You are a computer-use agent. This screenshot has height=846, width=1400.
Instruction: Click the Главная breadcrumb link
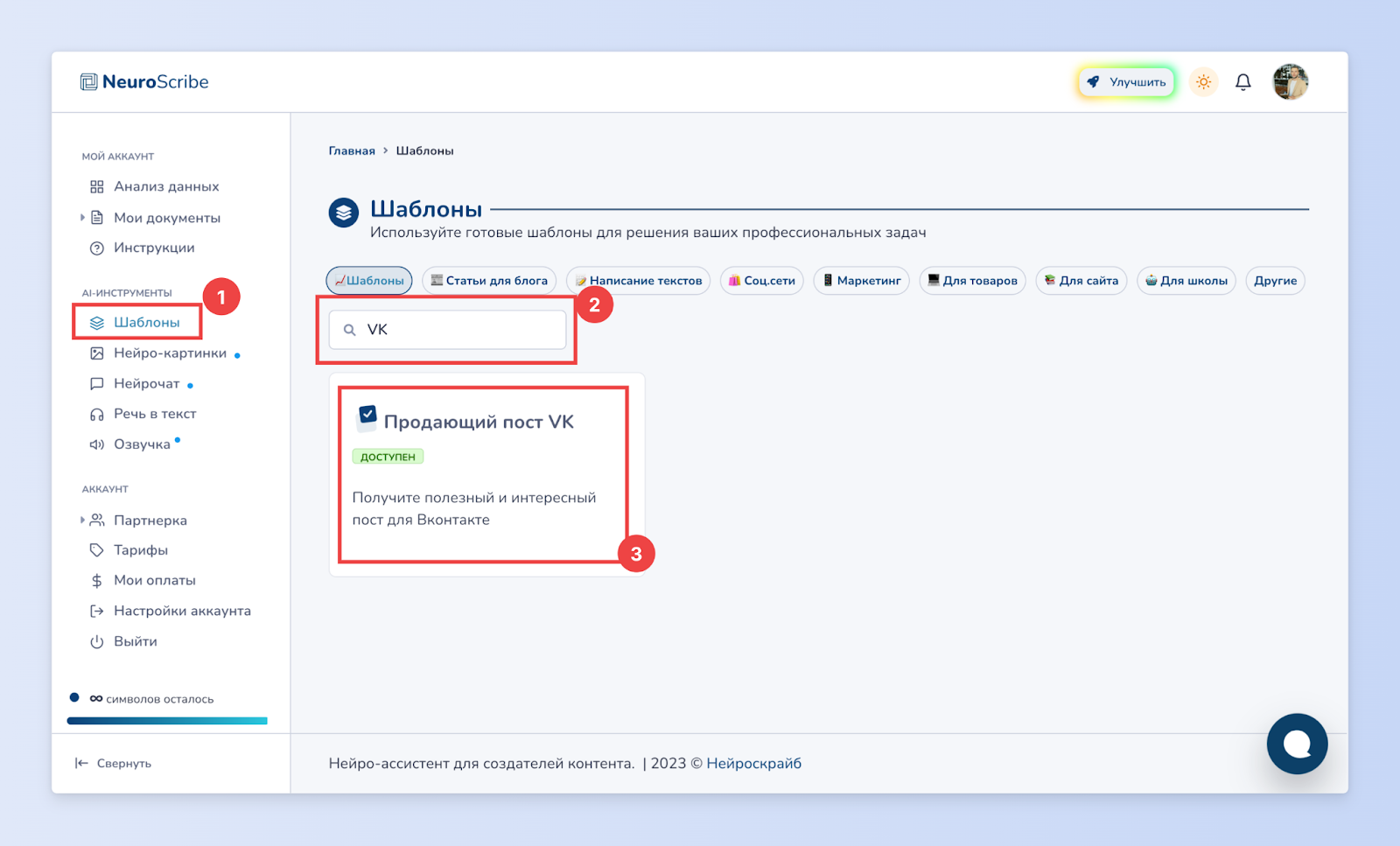pos(352,150)
